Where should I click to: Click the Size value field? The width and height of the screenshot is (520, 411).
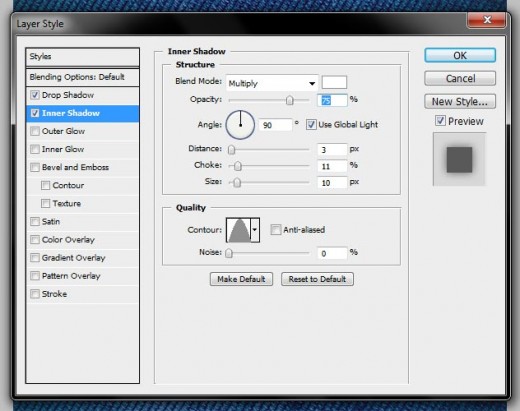coord(332,182)
